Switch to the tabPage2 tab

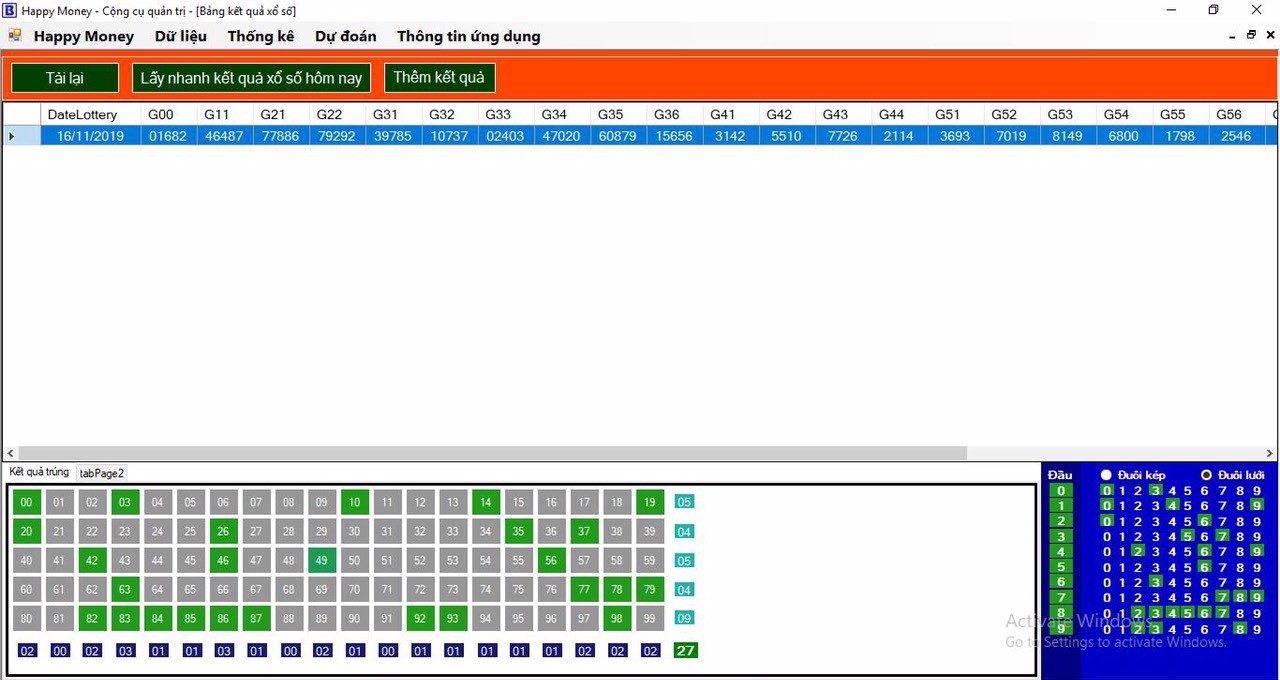[x=101, y=473]
